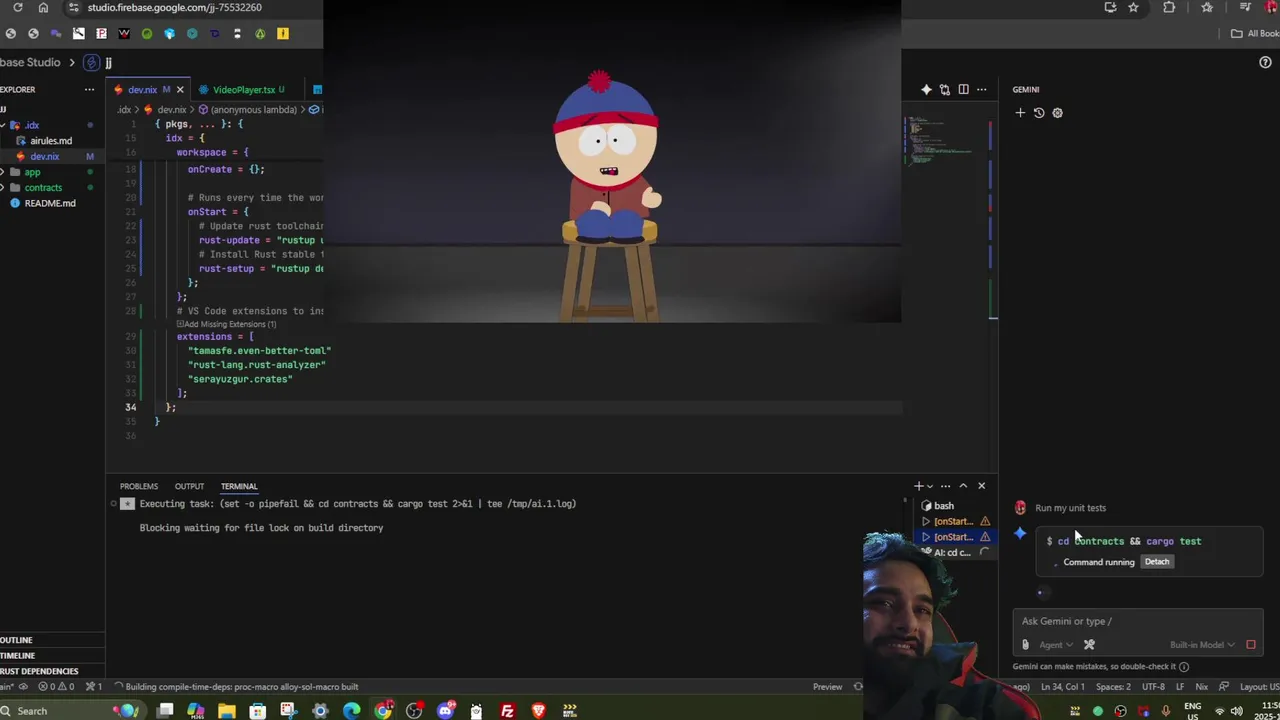Reload the browser page
The image size is (1280, 720).
[x=17, y=7]
